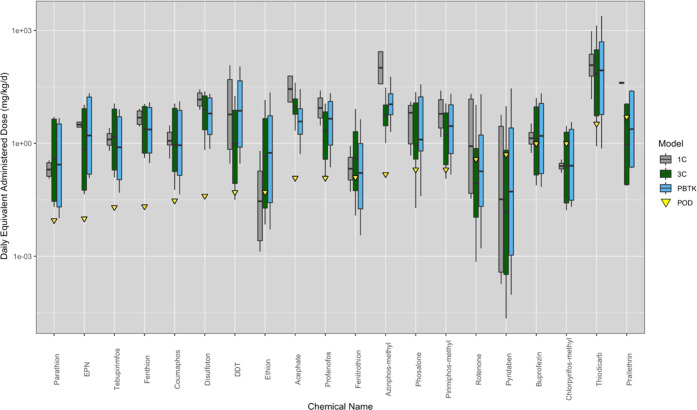Click the 'PBTK' legend label

[x=687, y=189]
